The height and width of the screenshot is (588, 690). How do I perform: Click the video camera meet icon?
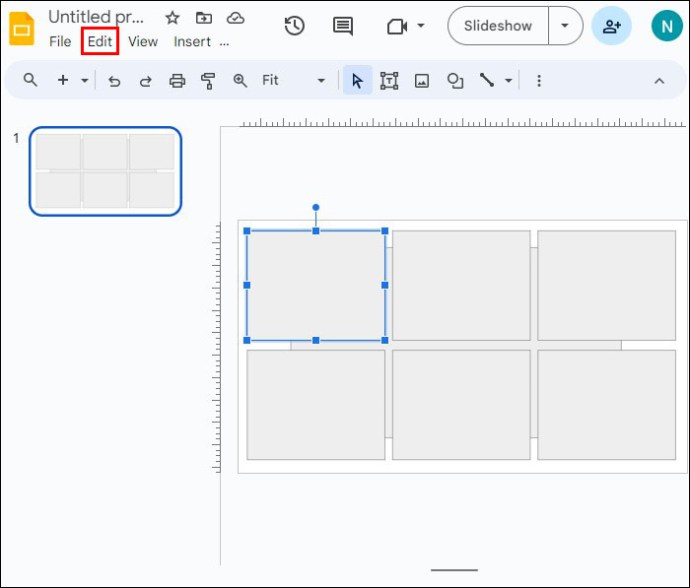[397, 26]
